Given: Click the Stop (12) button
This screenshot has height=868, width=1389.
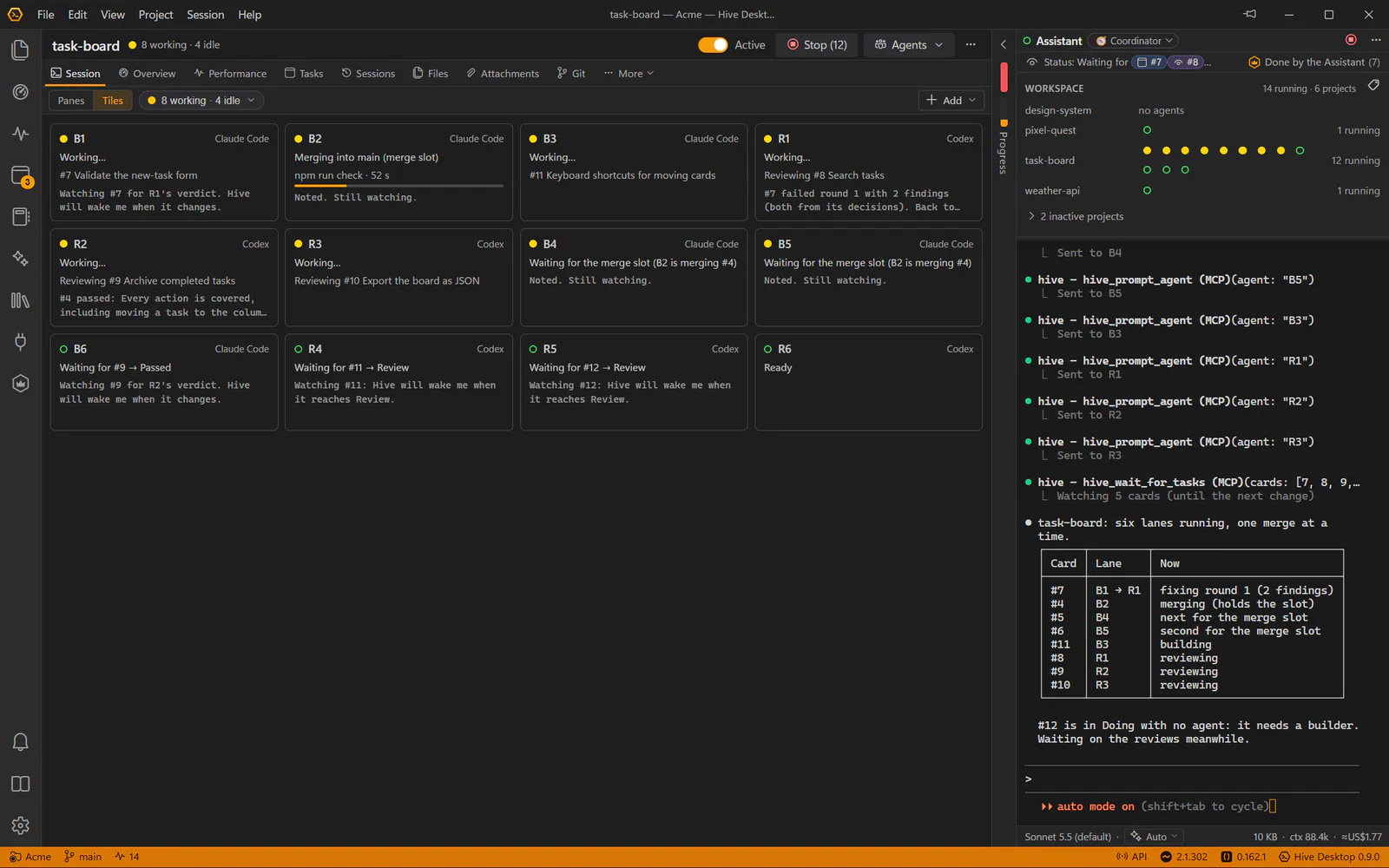Looking at the screenshot, I should (x=817, y=45).
